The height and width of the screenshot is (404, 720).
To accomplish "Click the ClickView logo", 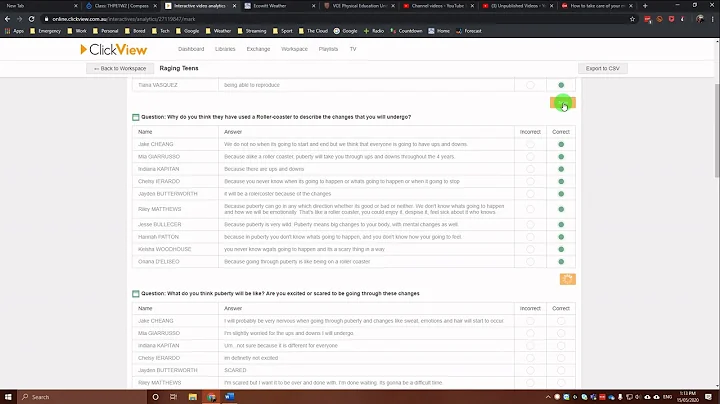I will pos(113,49).
